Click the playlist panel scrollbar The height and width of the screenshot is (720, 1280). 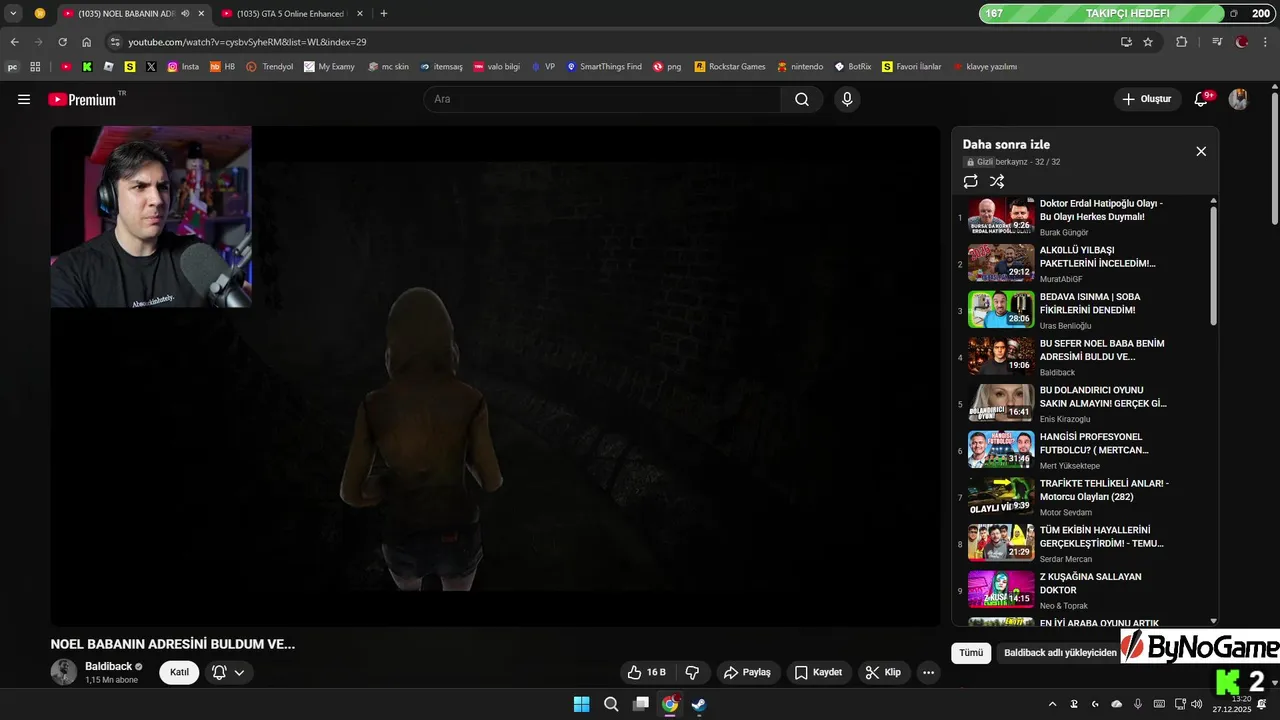[1214, 266]
